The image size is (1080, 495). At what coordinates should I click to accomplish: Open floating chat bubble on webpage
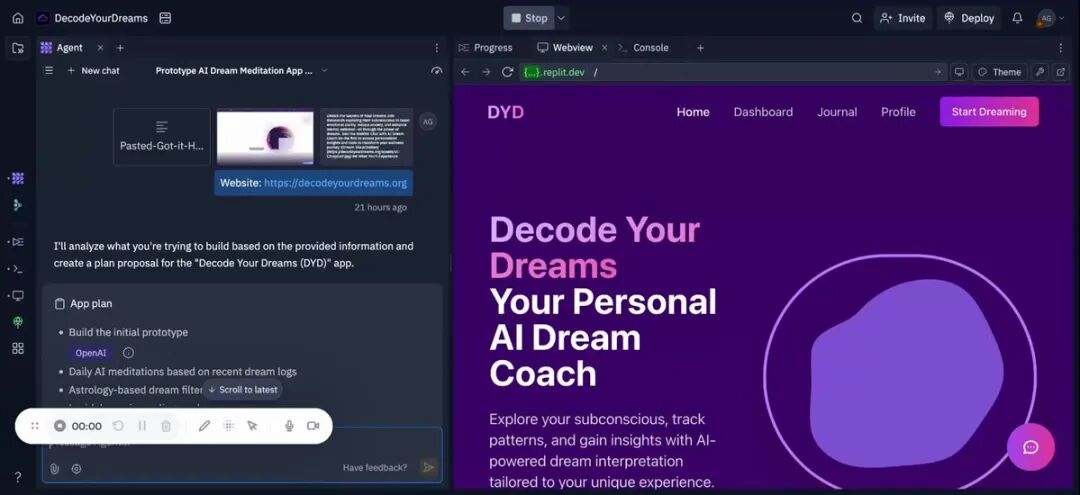(x=1030, y=447)
